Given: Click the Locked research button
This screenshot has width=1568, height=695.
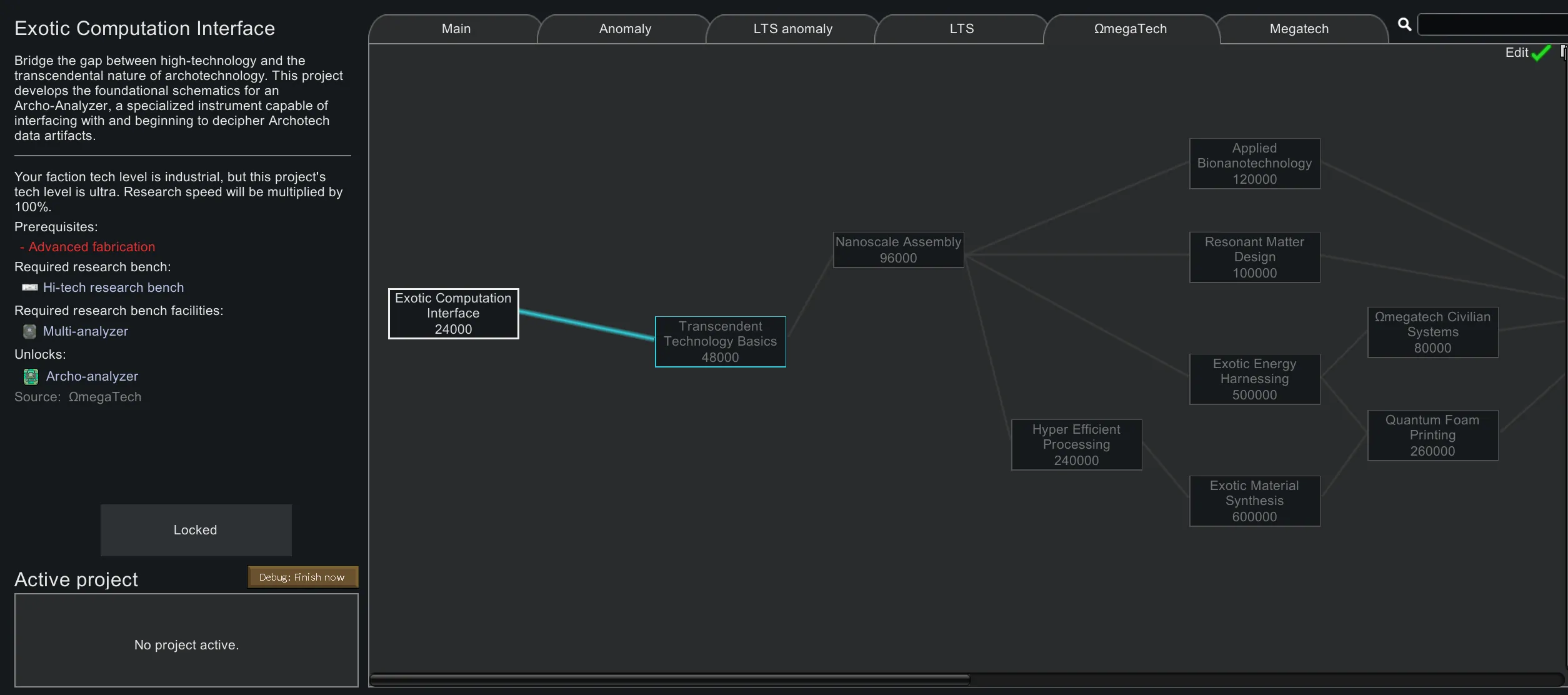Looking at the screenshot, I should pyautogui.click(x=196, y=530).
